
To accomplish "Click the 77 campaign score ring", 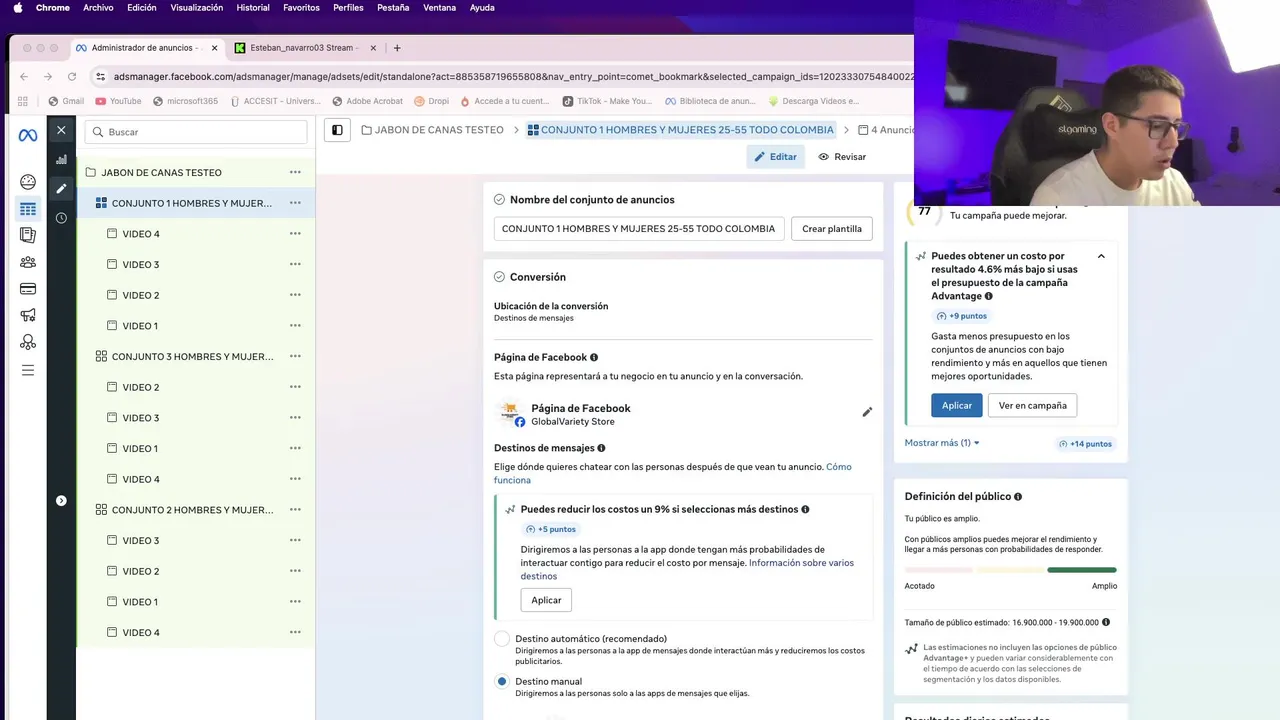I will click(x=923, y=211).
